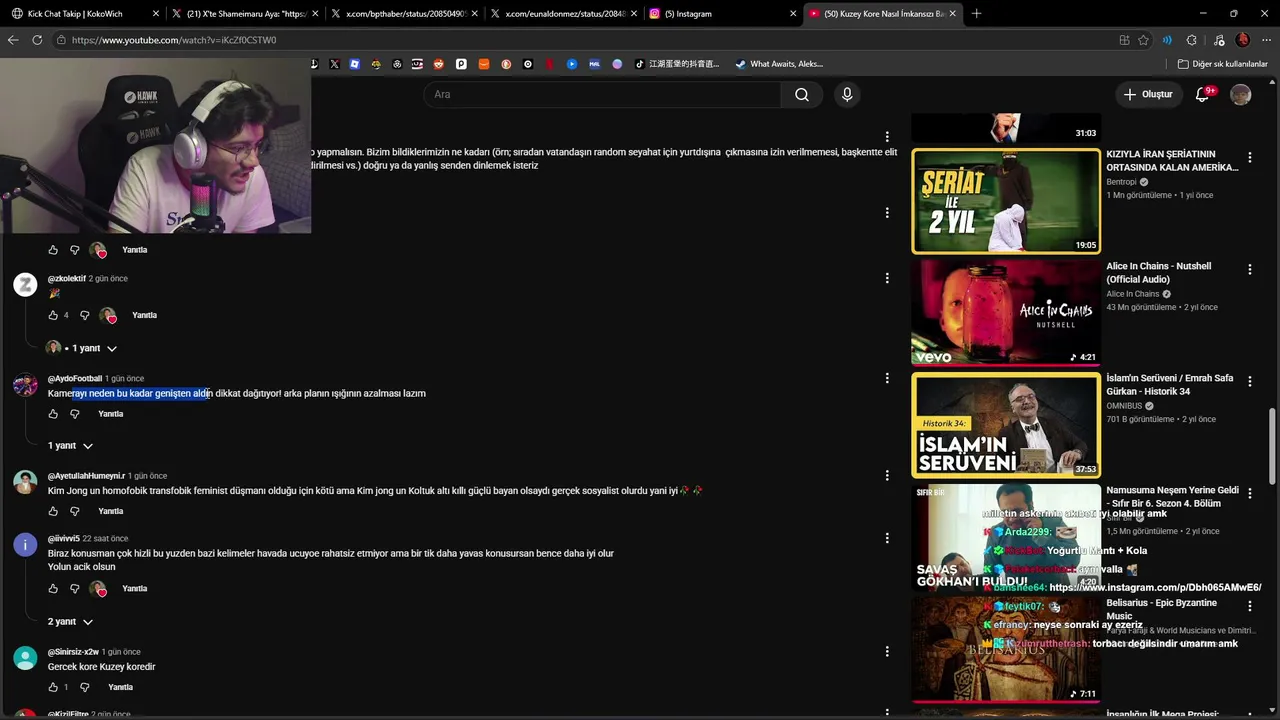This screenshot has width=1280, height=720.
Task: Open the @iivivvi5 profile avatar
Action: coord(25,545)
